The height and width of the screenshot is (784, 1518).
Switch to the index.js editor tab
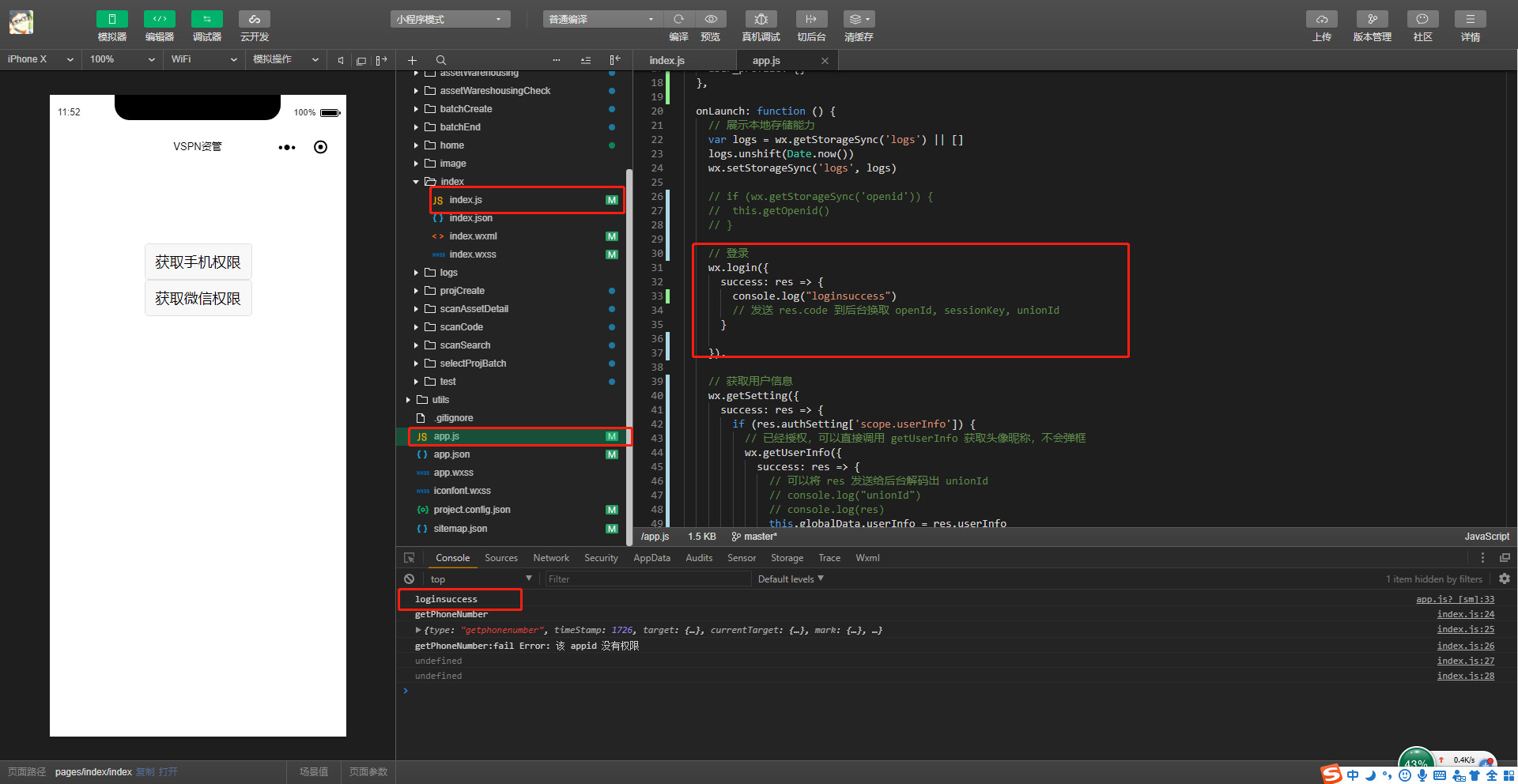(667, 60)
